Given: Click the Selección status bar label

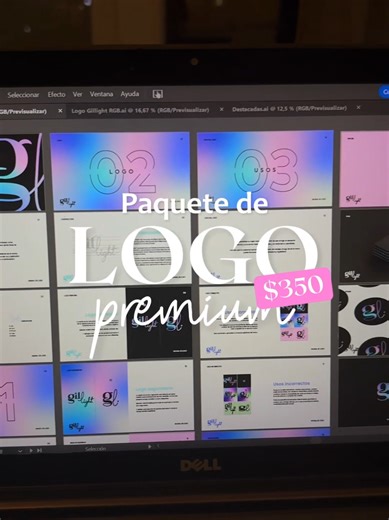Looking at the screenshot, I should coord(95,449).
